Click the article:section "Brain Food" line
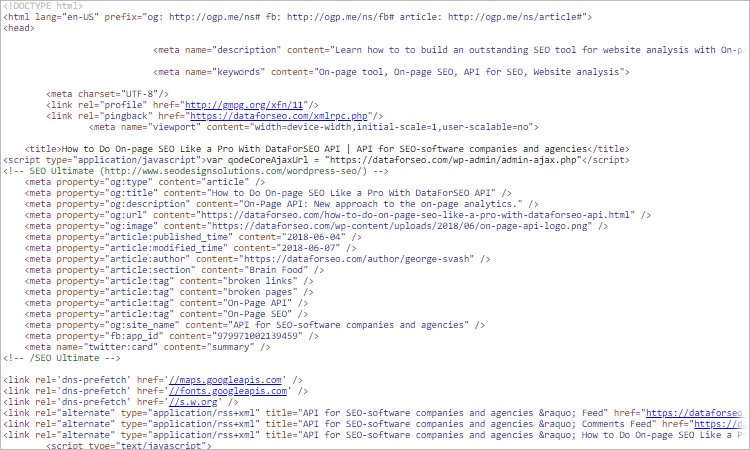The width and height of the screenshot is (750, 450). coord(175,270)
